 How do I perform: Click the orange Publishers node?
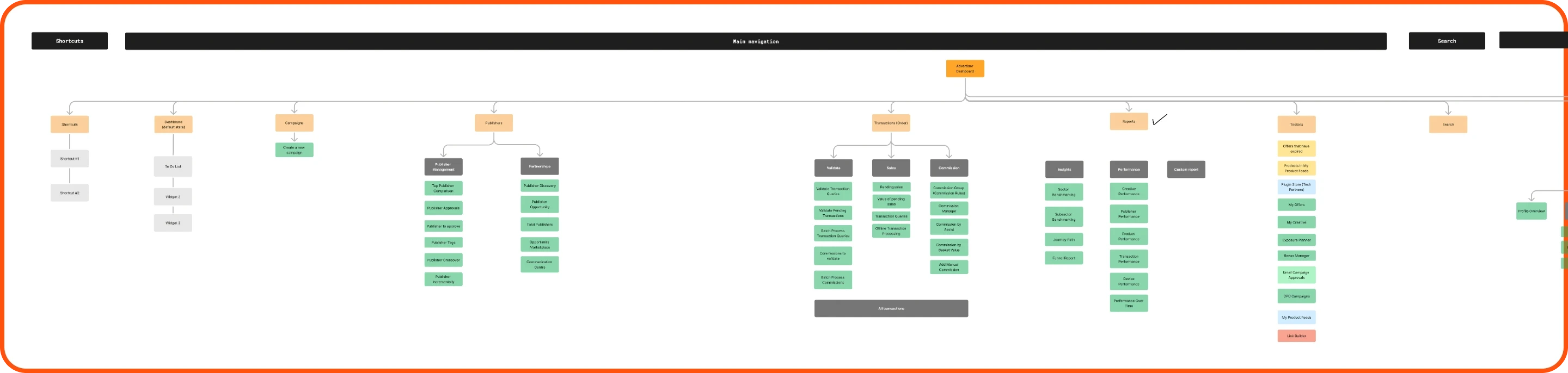tap(494, 123)
